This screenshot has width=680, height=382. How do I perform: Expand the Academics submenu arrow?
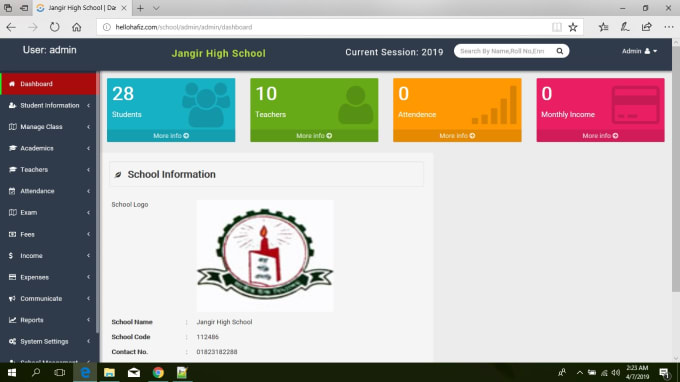click(88, 148)
